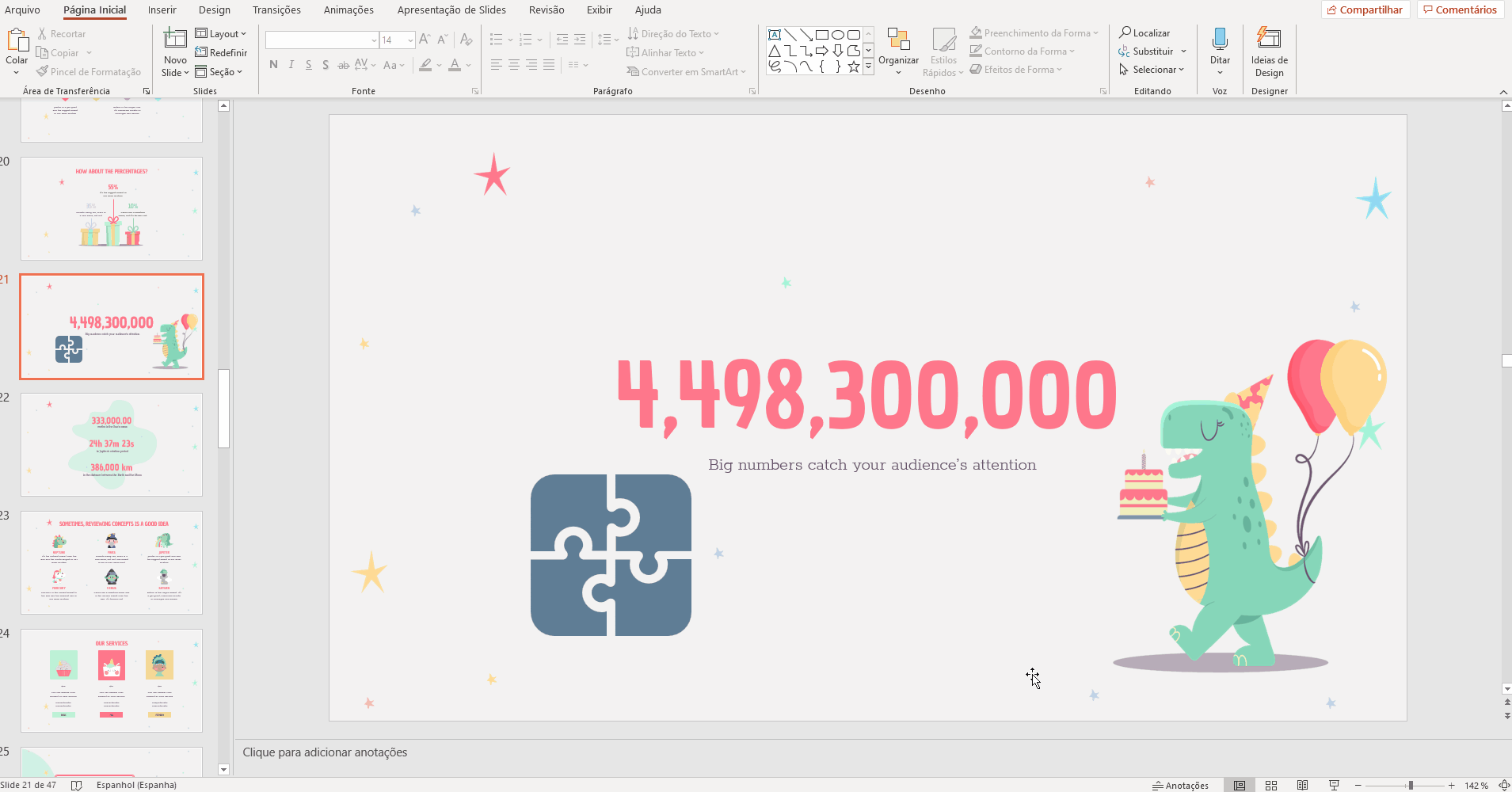Open the Transições tab

coord(276,10)
